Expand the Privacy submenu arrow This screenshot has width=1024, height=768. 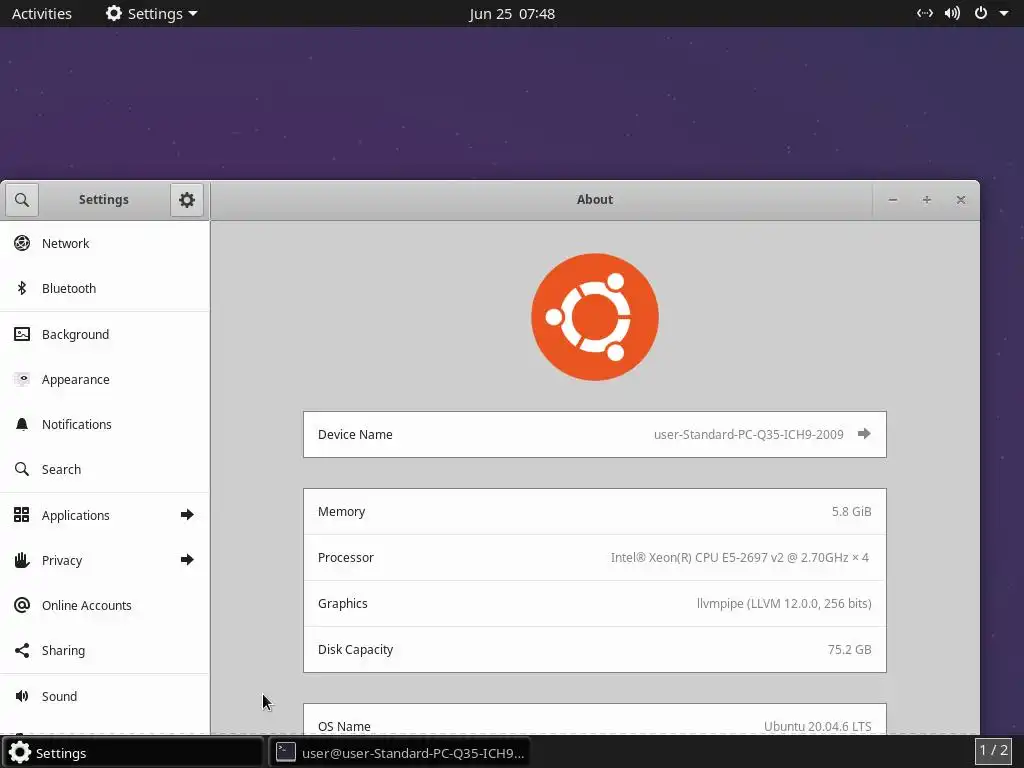pos(187,560)
